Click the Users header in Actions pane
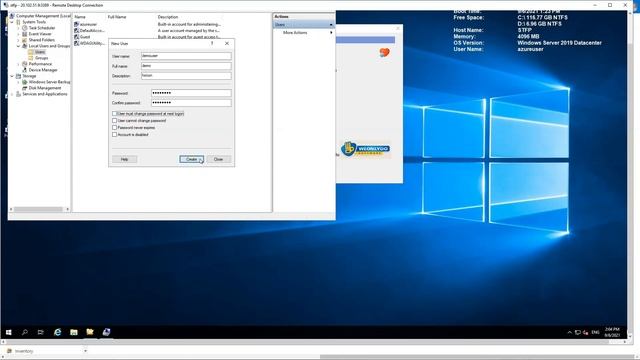 pyautogui.click(x=304, y=24)
